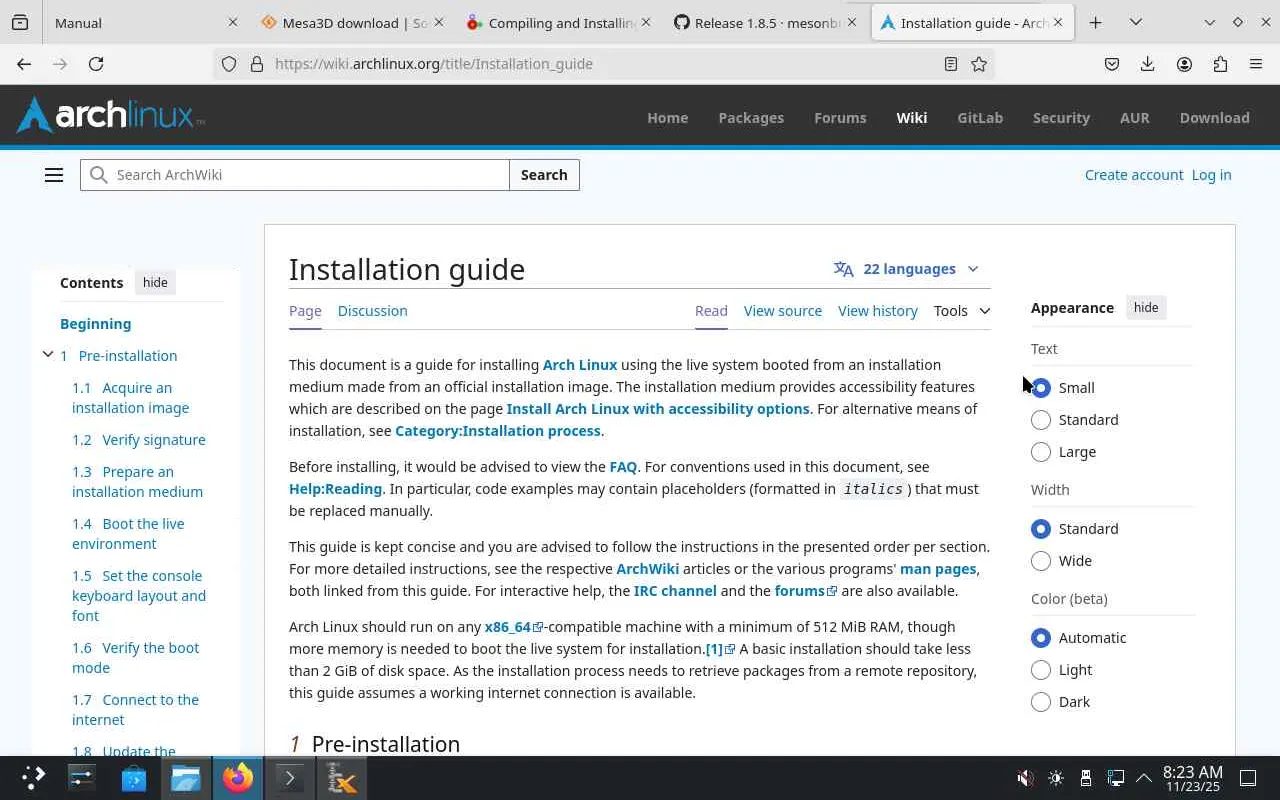Open the ArchWiki hamburger main menu
This screenshot has width=1280, height=800.
tap(54, 175)
